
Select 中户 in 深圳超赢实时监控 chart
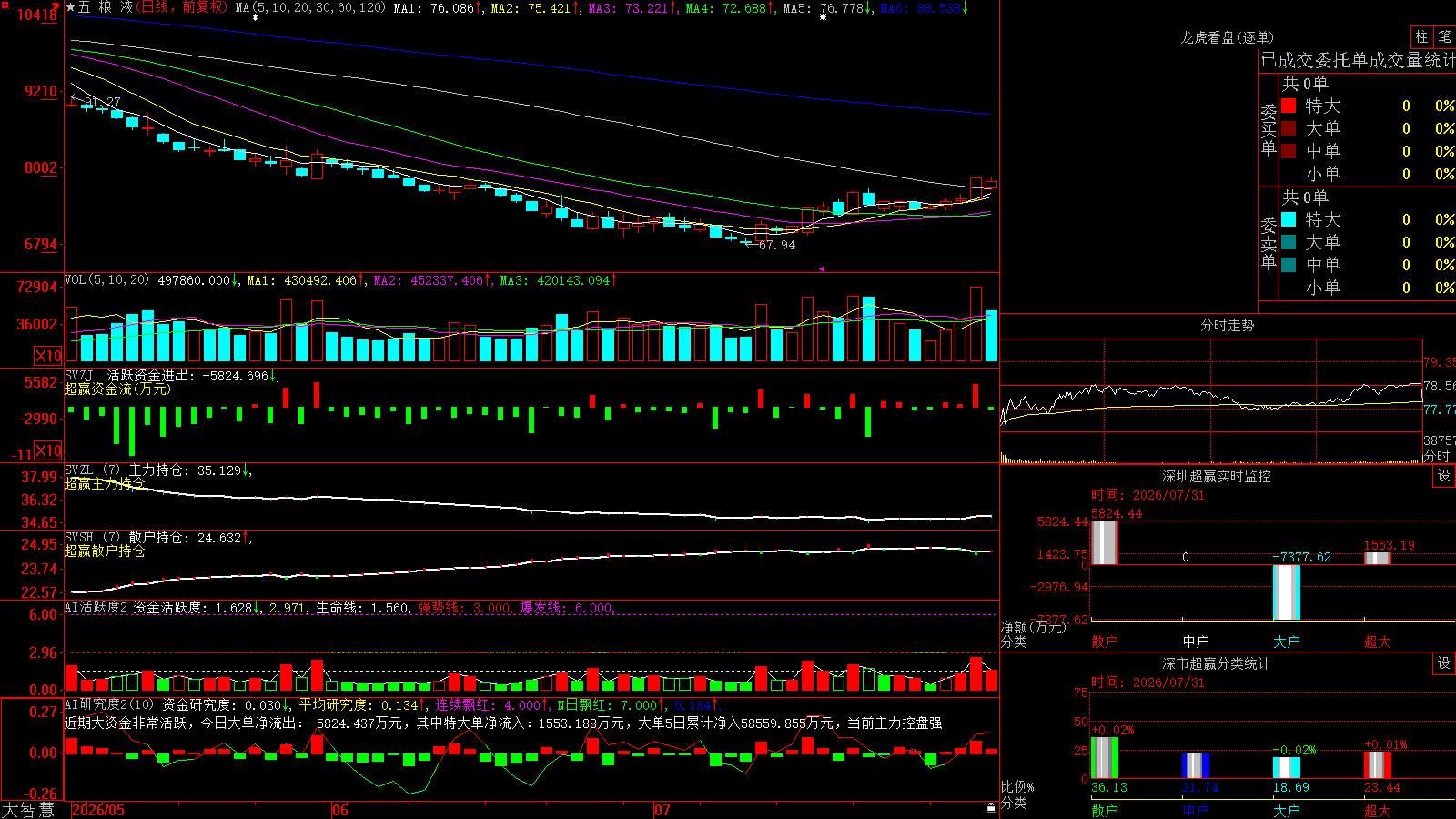point(1196,642)
